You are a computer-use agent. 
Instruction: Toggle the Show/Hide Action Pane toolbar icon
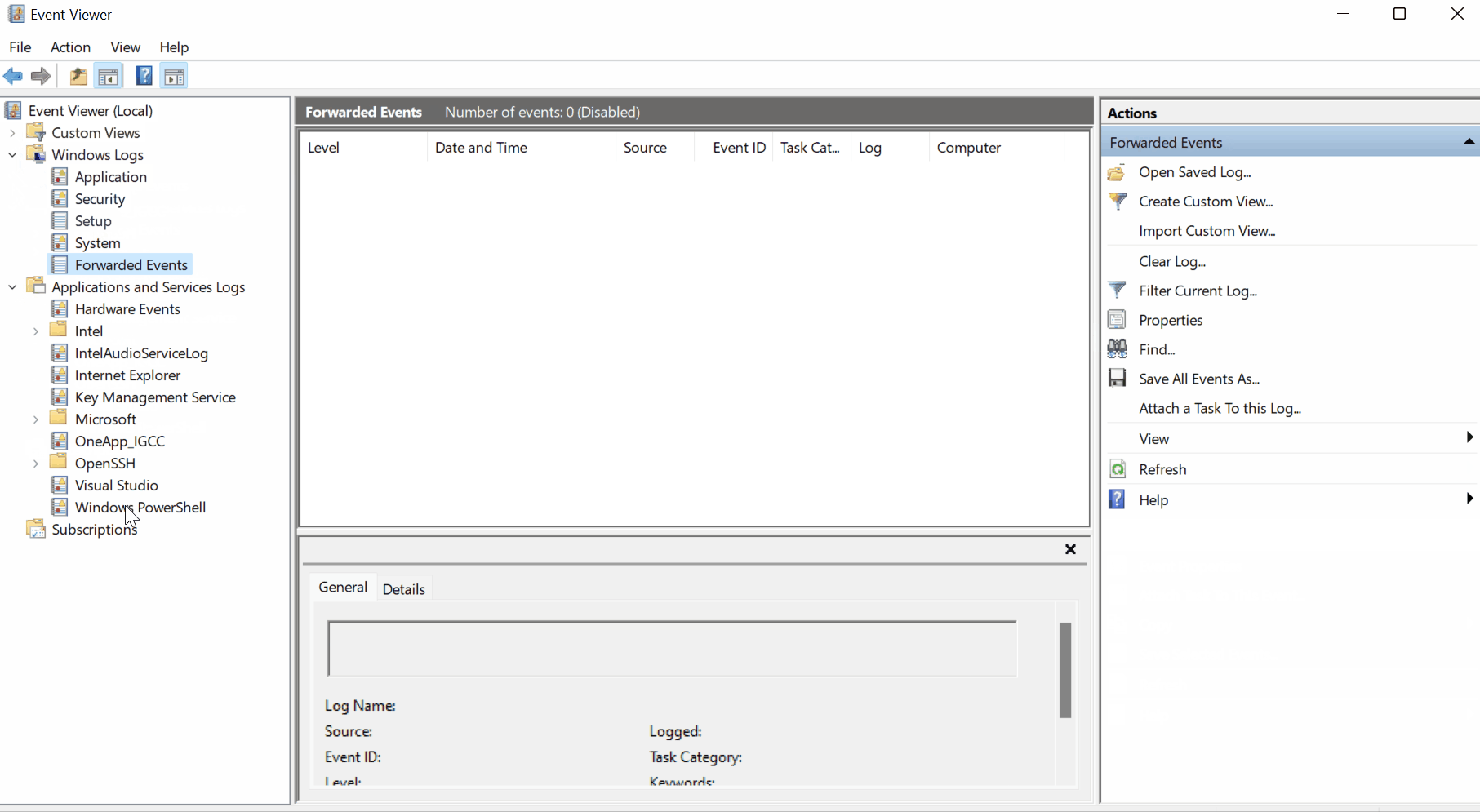pos(174,77)
